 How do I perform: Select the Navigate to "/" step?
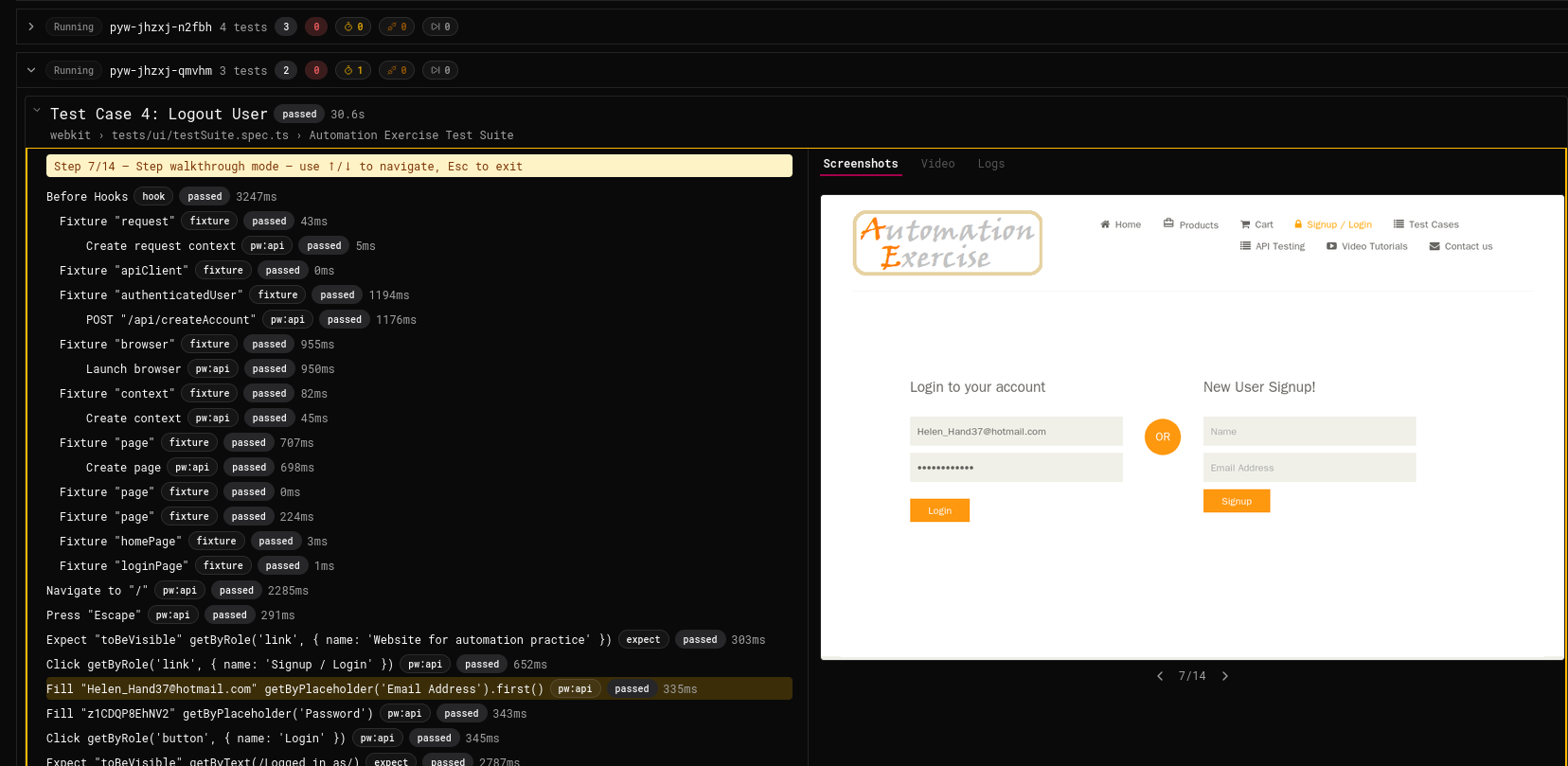pyautogui.click(x=419, y=590)
